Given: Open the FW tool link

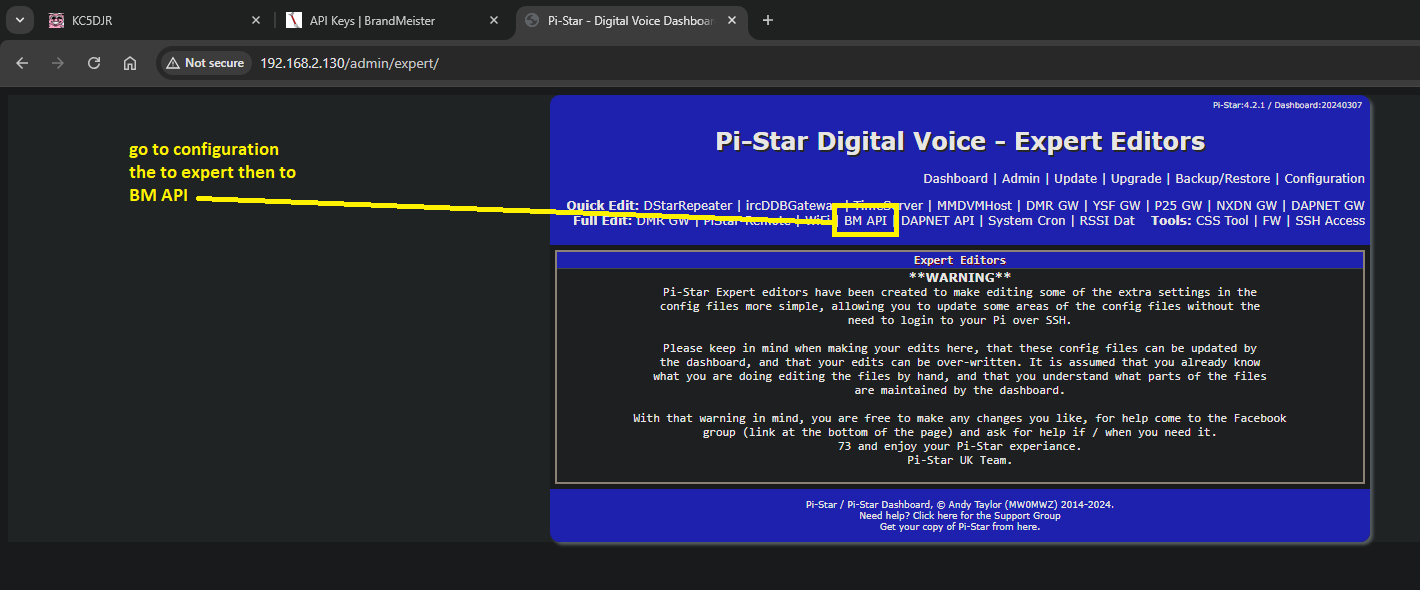Looking at the screenshot, I should (1272, 221).
